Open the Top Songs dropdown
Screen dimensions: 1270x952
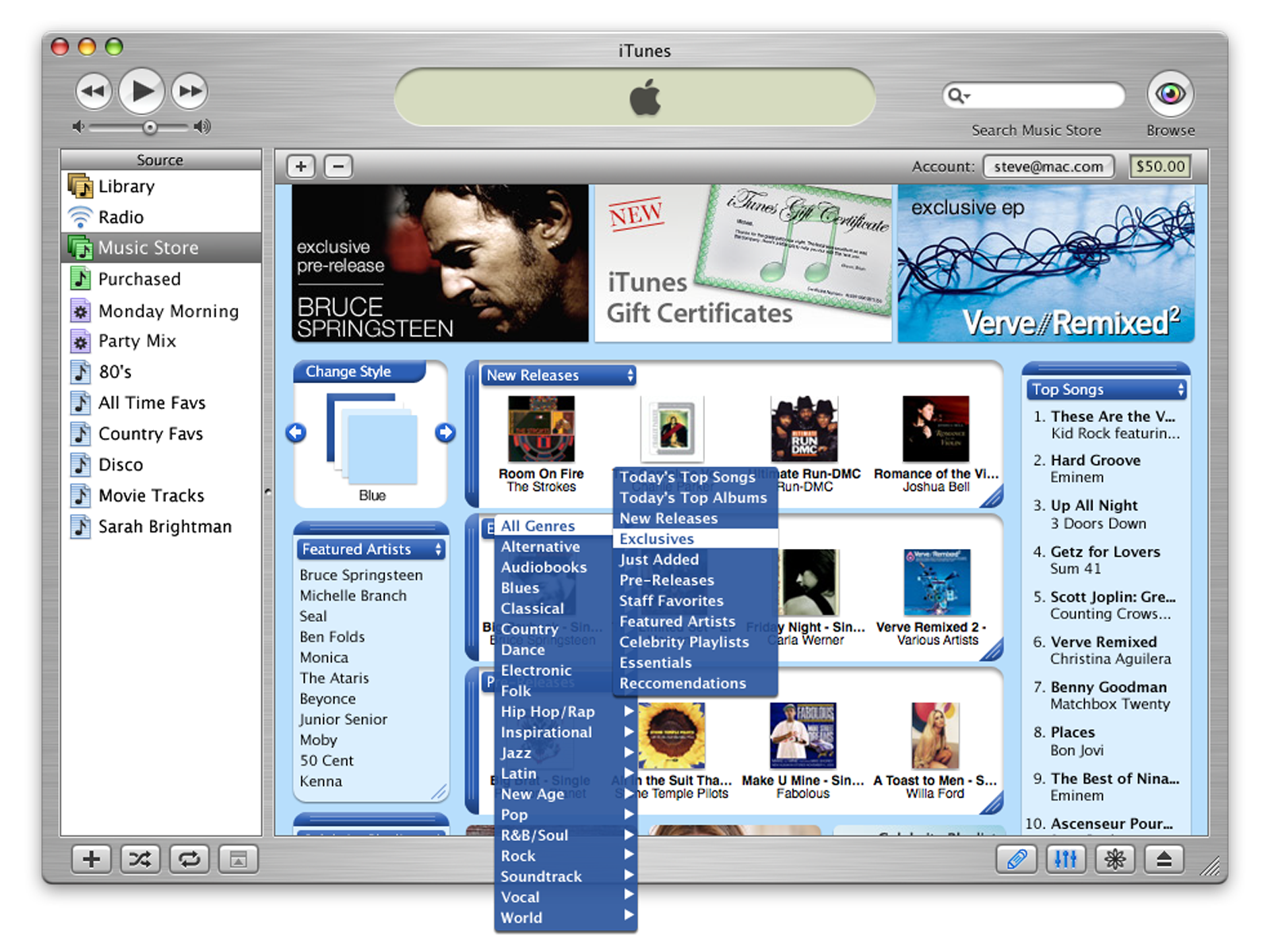[1107, 390]
